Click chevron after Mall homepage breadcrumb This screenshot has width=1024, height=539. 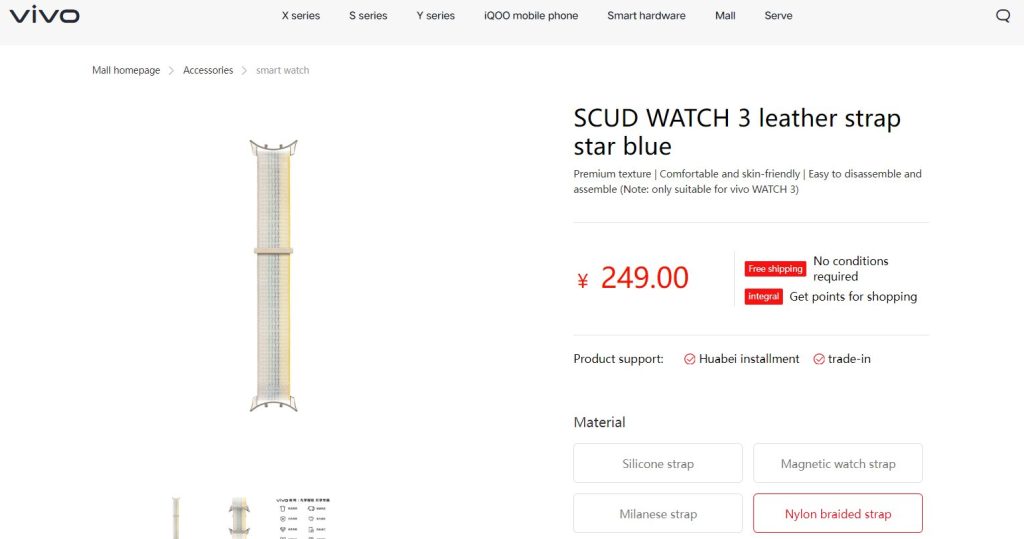click(171, 71)
